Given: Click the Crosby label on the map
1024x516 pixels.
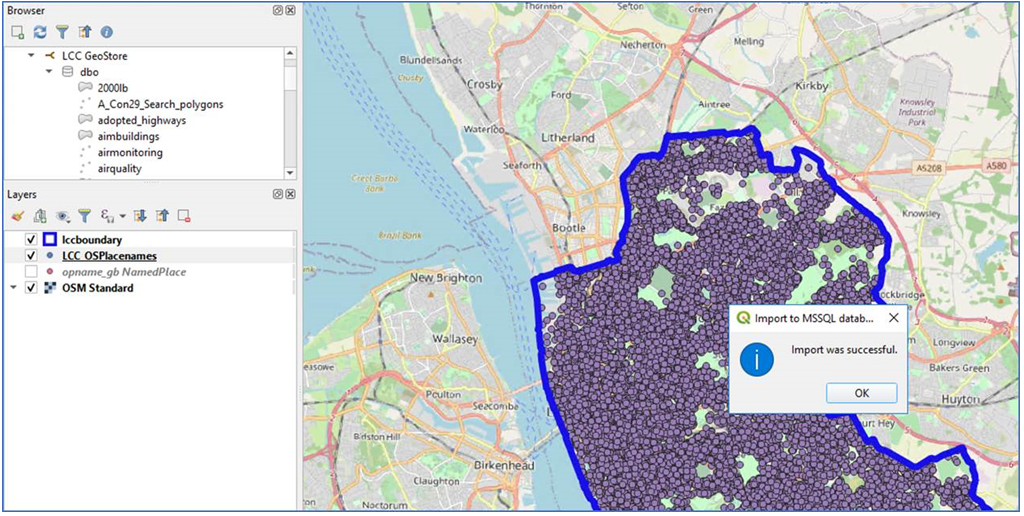Looking at the screenshot, I should point(485,85).
